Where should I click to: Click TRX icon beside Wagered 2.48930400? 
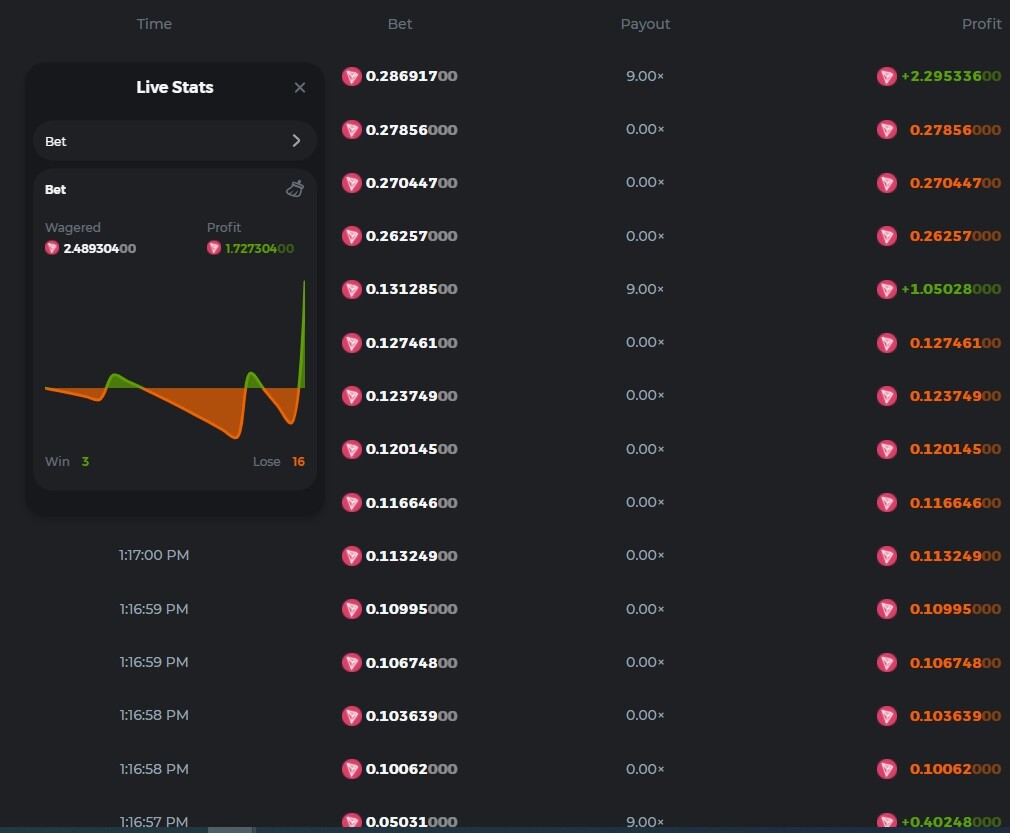(52, 248)
